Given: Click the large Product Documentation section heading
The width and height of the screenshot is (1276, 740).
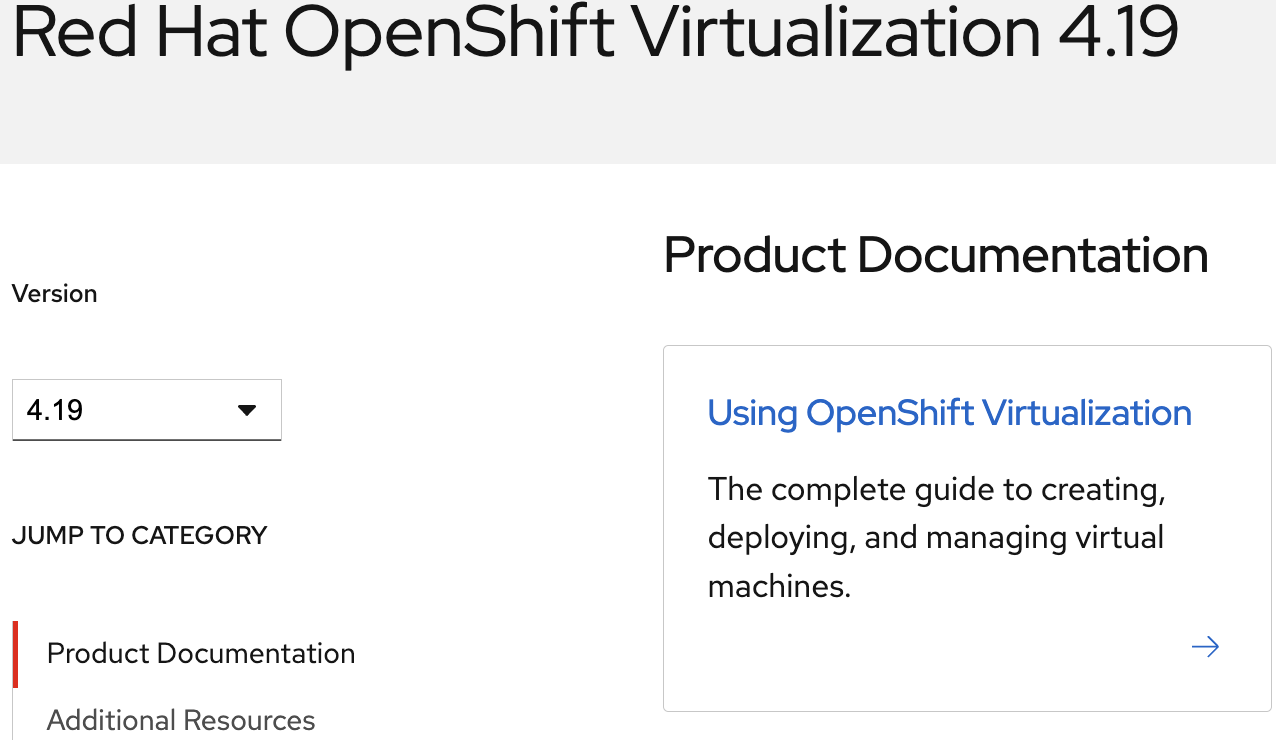Looking at the screenshot, I should [x=935, y=255].
